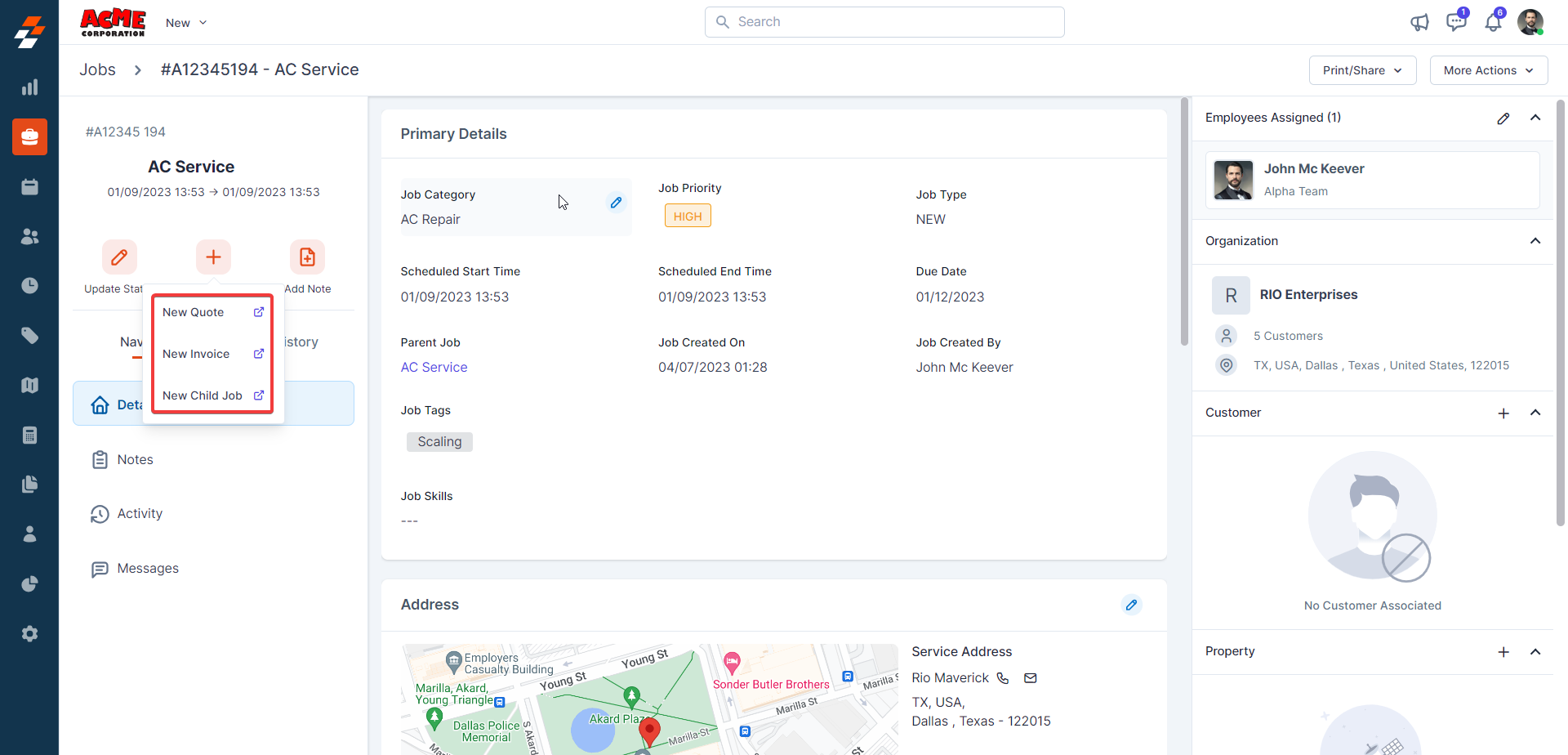
Task: Add a customer with plus icon
Action: pos(1503,413)
